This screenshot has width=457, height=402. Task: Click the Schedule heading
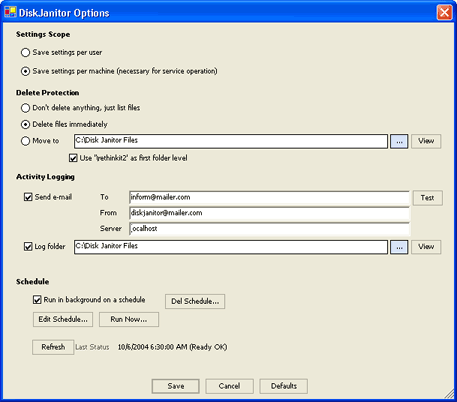[x=33, y=282]
